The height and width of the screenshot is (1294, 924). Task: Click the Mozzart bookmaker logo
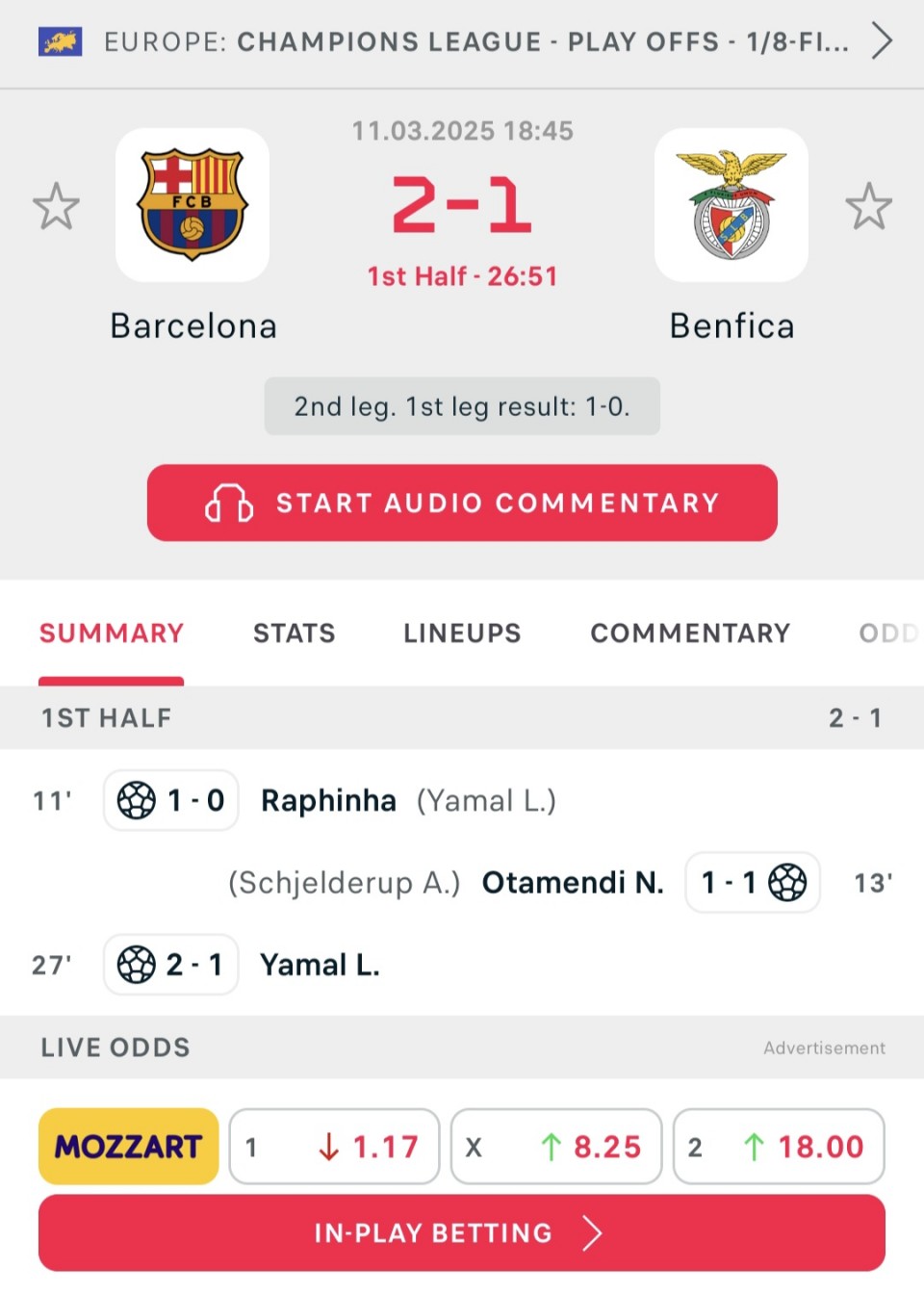129,1146
